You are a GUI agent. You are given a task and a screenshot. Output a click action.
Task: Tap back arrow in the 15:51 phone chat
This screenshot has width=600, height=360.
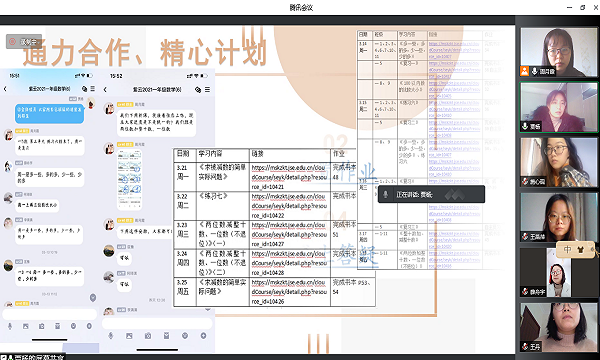point(5,89)
